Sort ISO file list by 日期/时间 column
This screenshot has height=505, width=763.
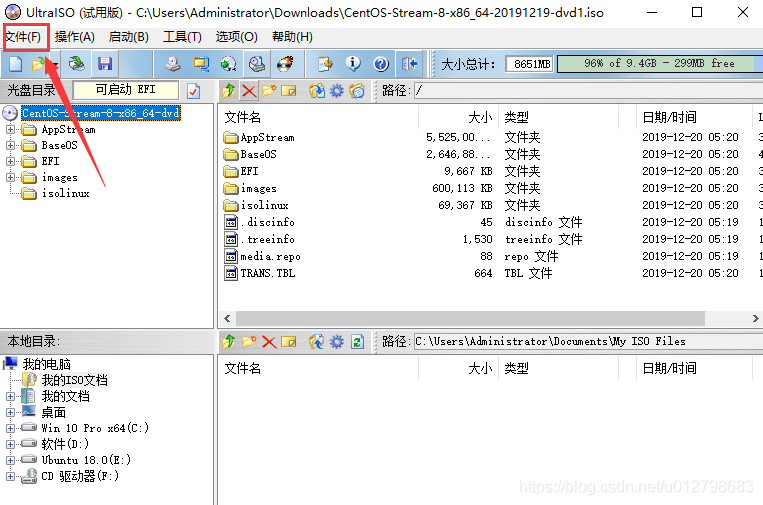pyautogui.click(x=694, y=117)
